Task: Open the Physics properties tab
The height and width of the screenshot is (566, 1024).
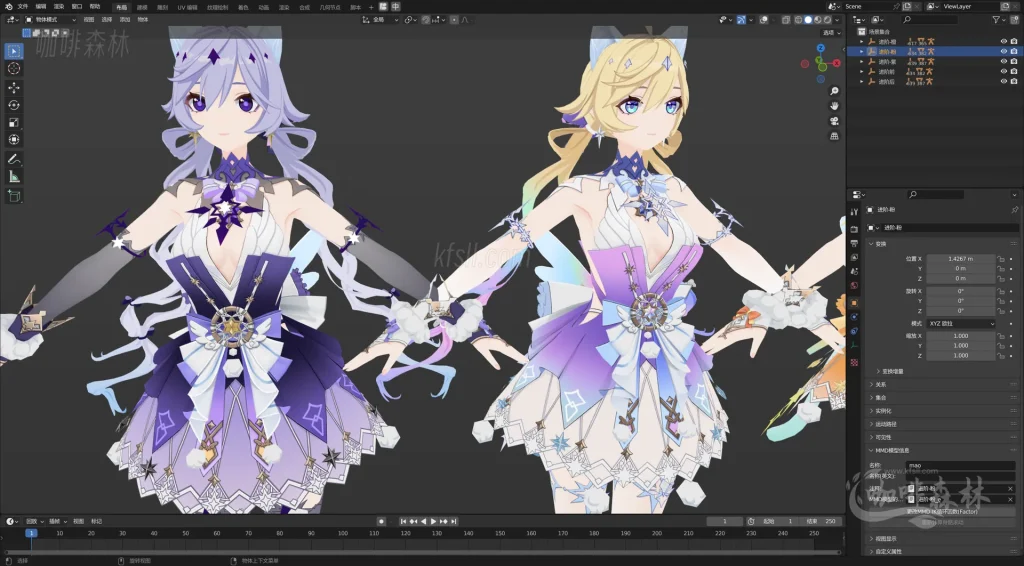Action: [854, 317]
